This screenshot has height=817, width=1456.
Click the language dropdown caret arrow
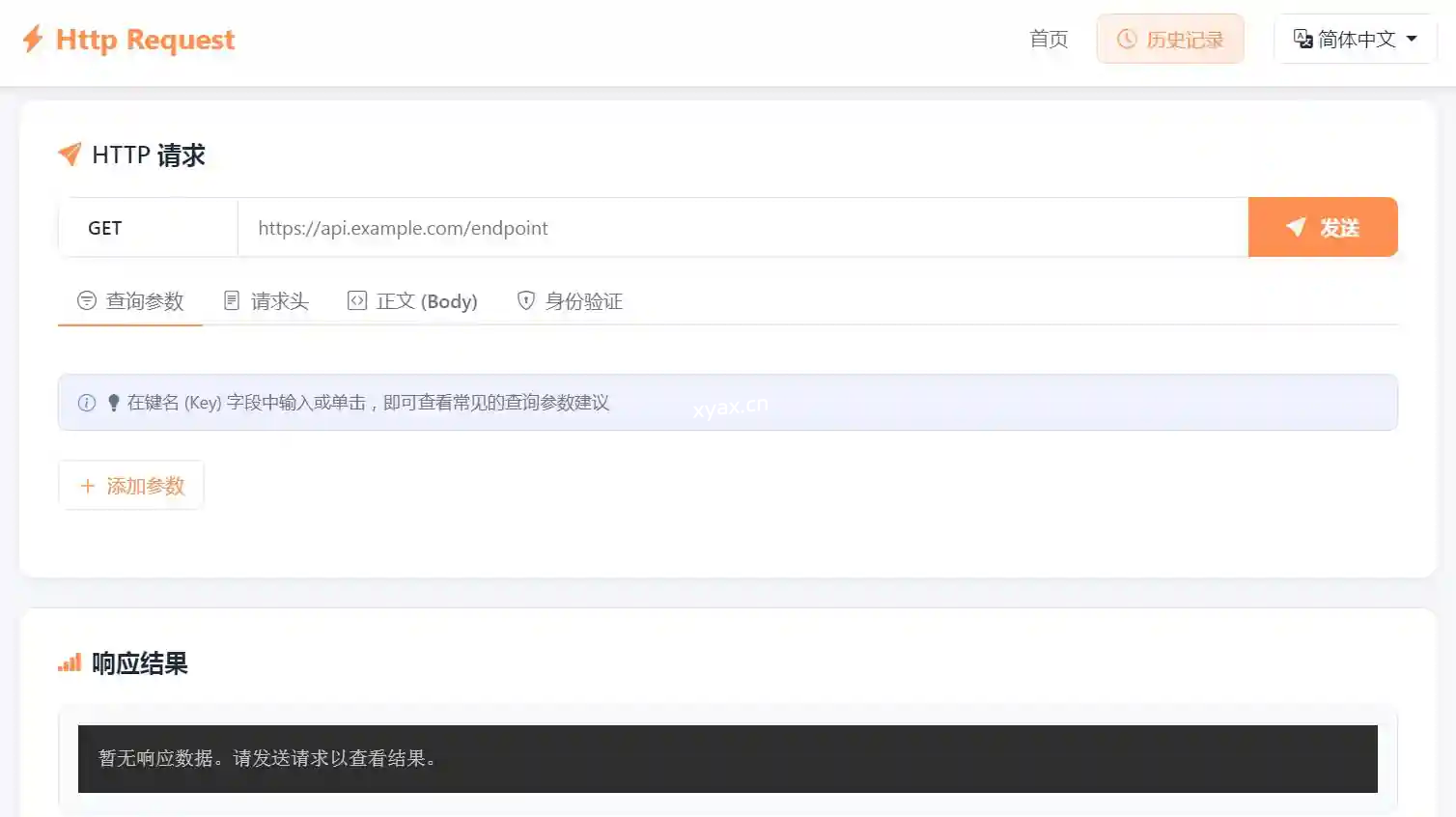(x=1412, y=40)
